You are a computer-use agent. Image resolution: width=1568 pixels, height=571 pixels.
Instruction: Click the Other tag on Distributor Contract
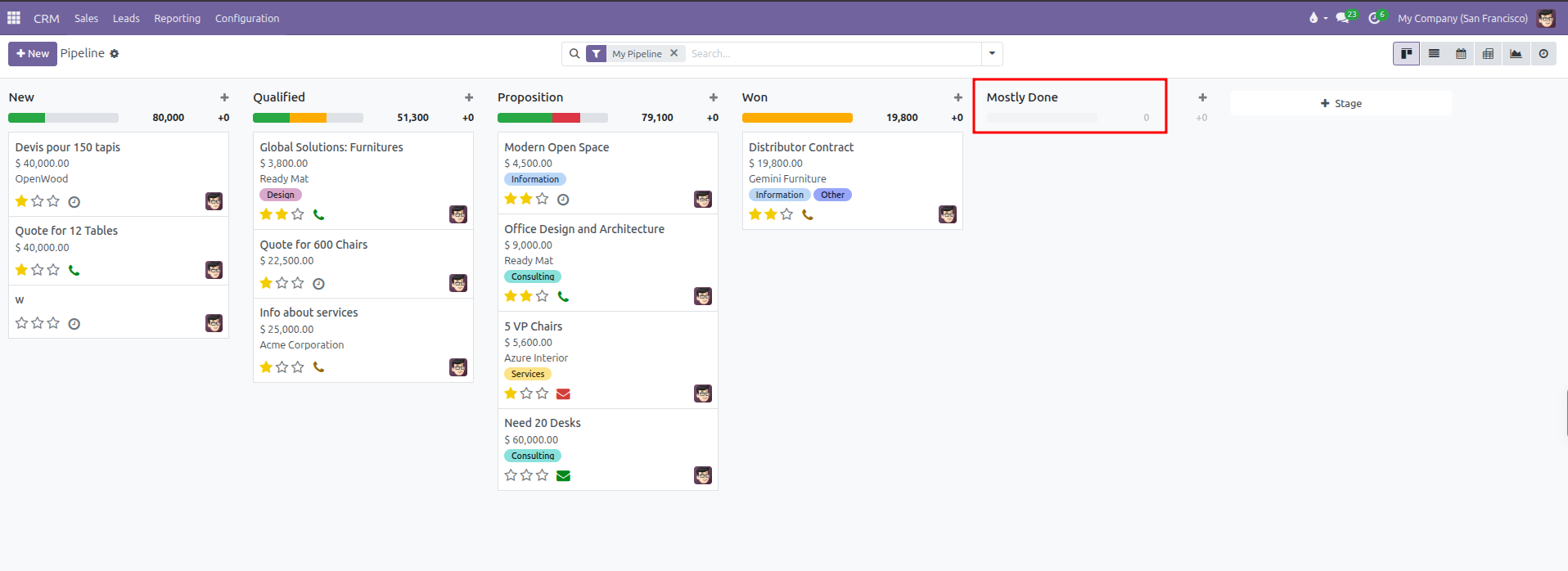832,195
